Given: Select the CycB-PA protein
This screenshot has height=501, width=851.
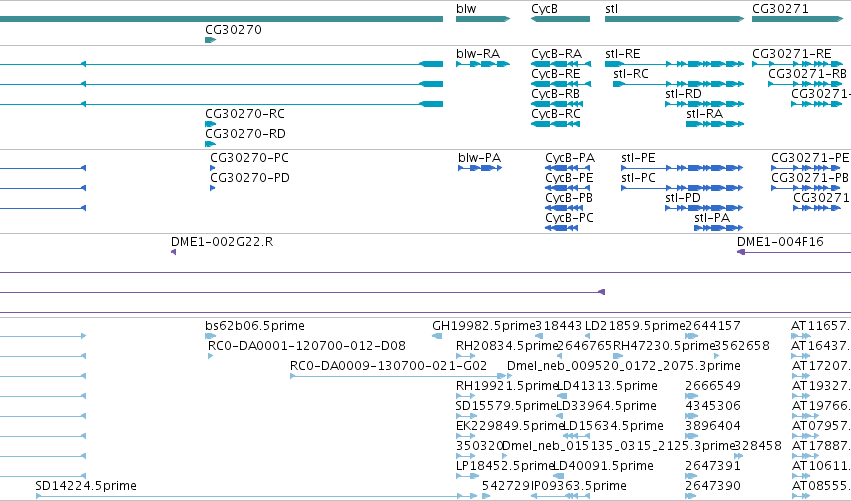Looking at the screenshot, I should pos(568,168).
